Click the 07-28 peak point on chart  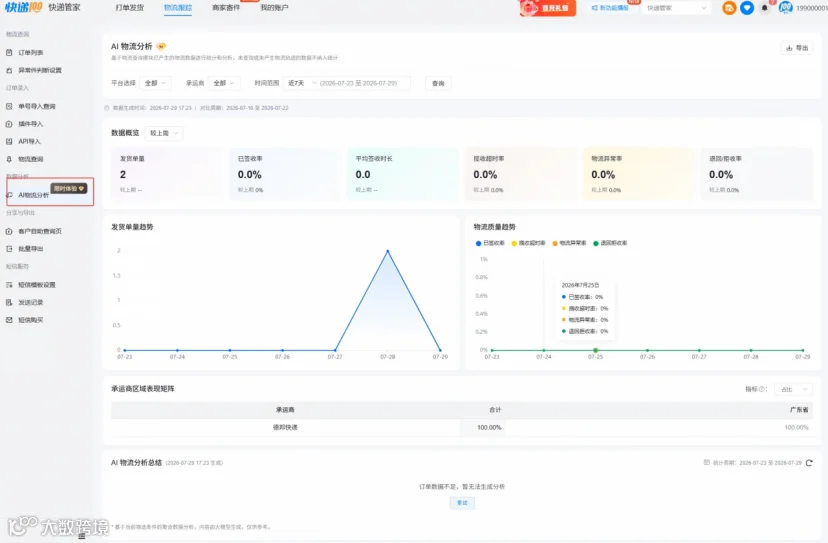coord(388,251)
